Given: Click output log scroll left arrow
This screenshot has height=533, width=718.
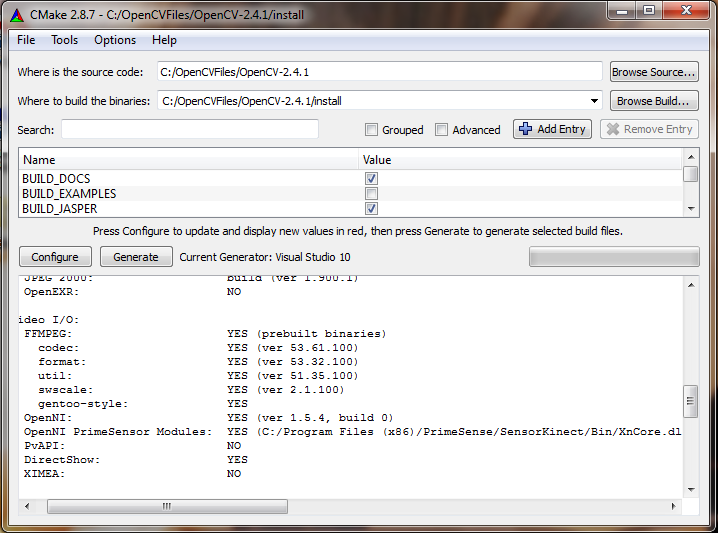Looking at the screenshot, I should point(27,506).
